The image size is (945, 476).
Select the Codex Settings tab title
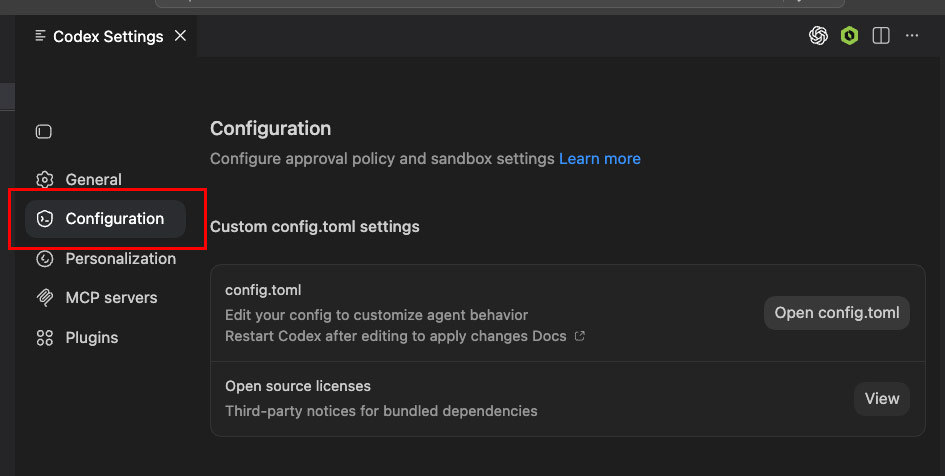pyautogui.click(x=108, y=37)
